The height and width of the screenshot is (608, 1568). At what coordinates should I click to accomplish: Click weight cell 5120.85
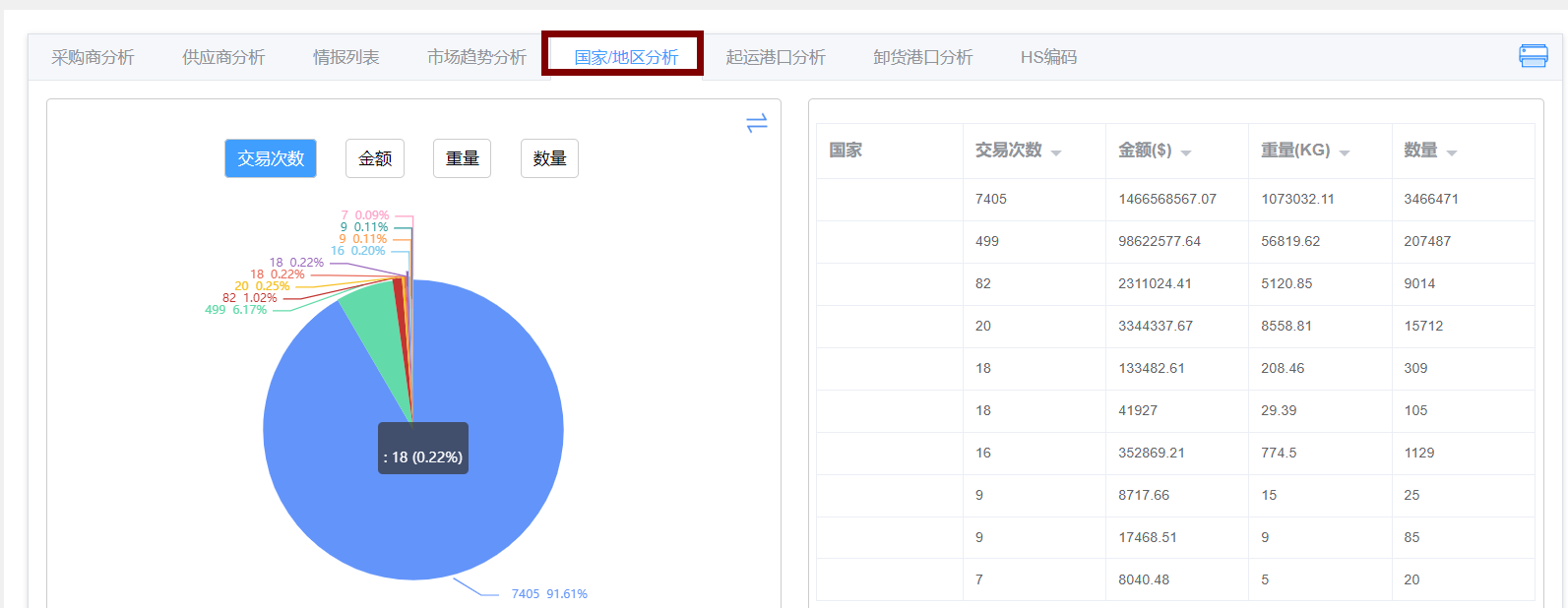pos(1286,283)
